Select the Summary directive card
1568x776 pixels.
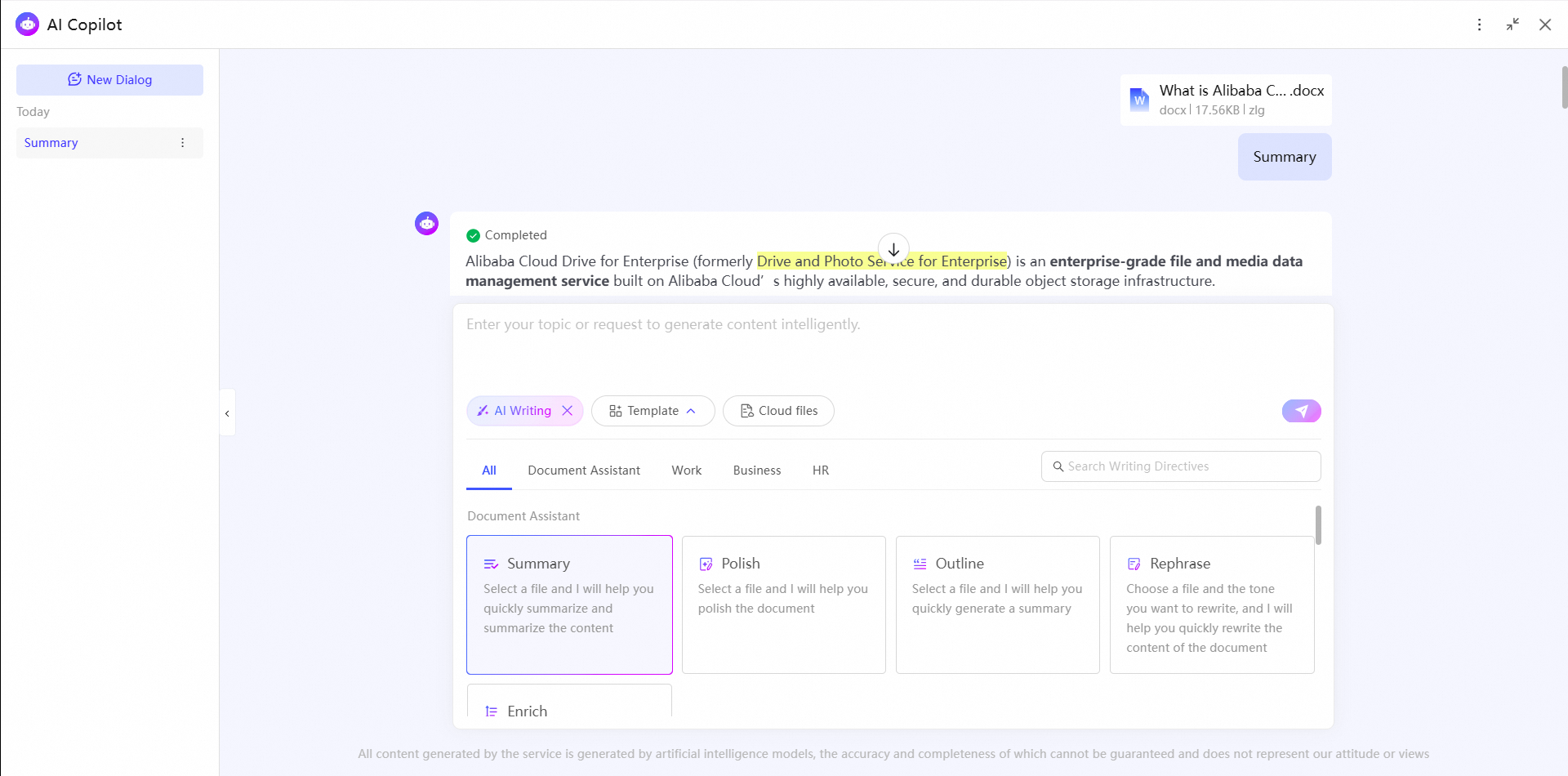click(x=569, y=604)
